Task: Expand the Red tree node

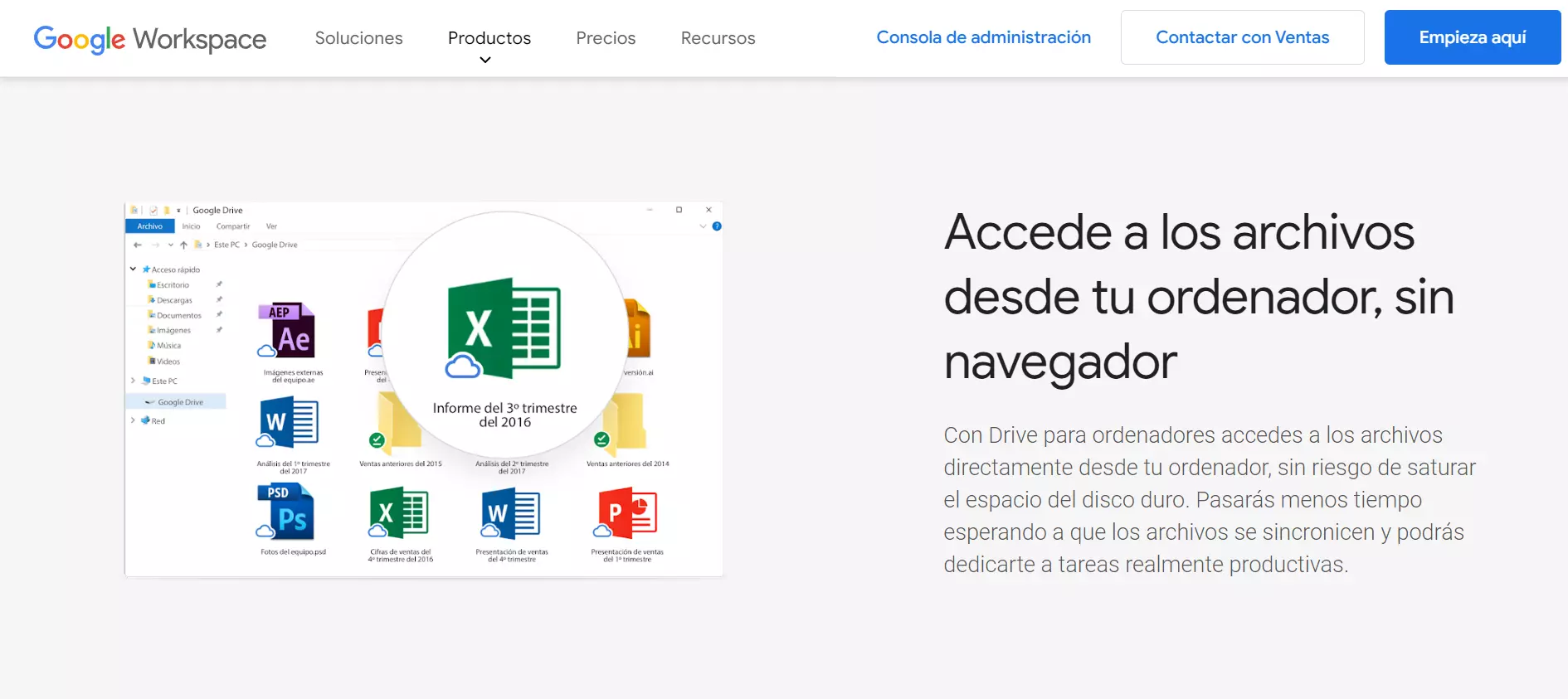Action: point(133,420)
